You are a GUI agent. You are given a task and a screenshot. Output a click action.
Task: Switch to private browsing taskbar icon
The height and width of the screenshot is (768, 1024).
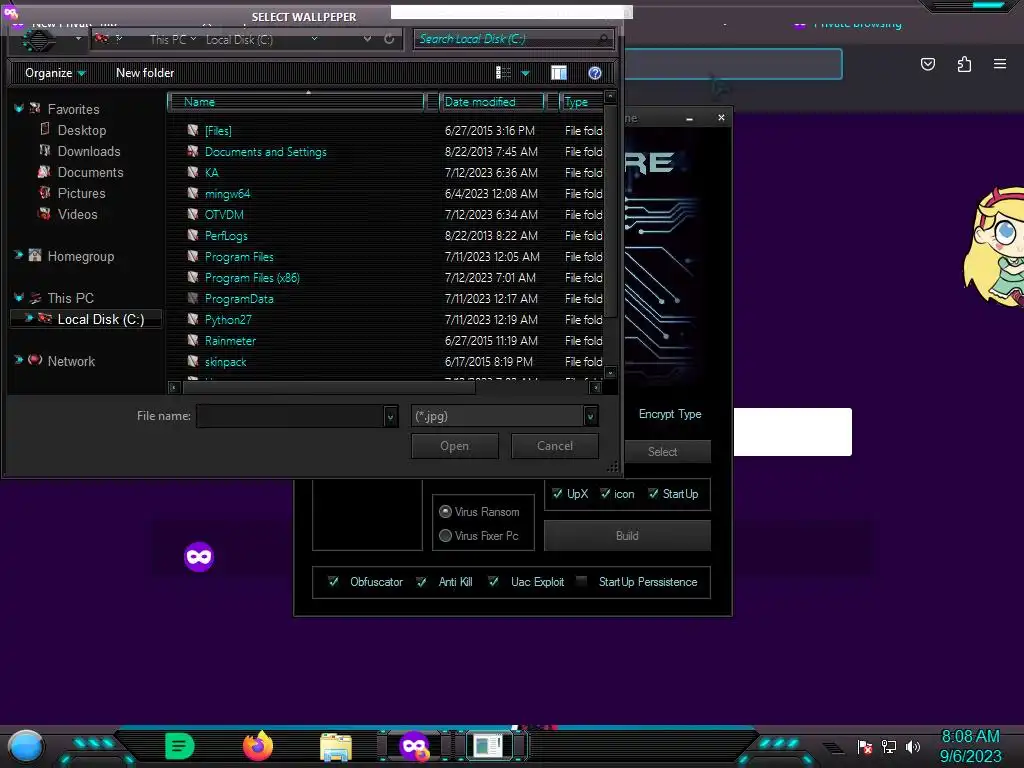tap(415, 746)
